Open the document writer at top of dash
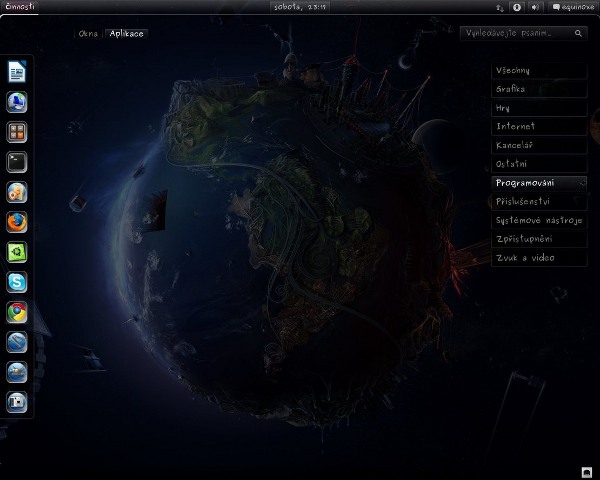The height and width of the screenshot is (480, 600). coord(17,72)
